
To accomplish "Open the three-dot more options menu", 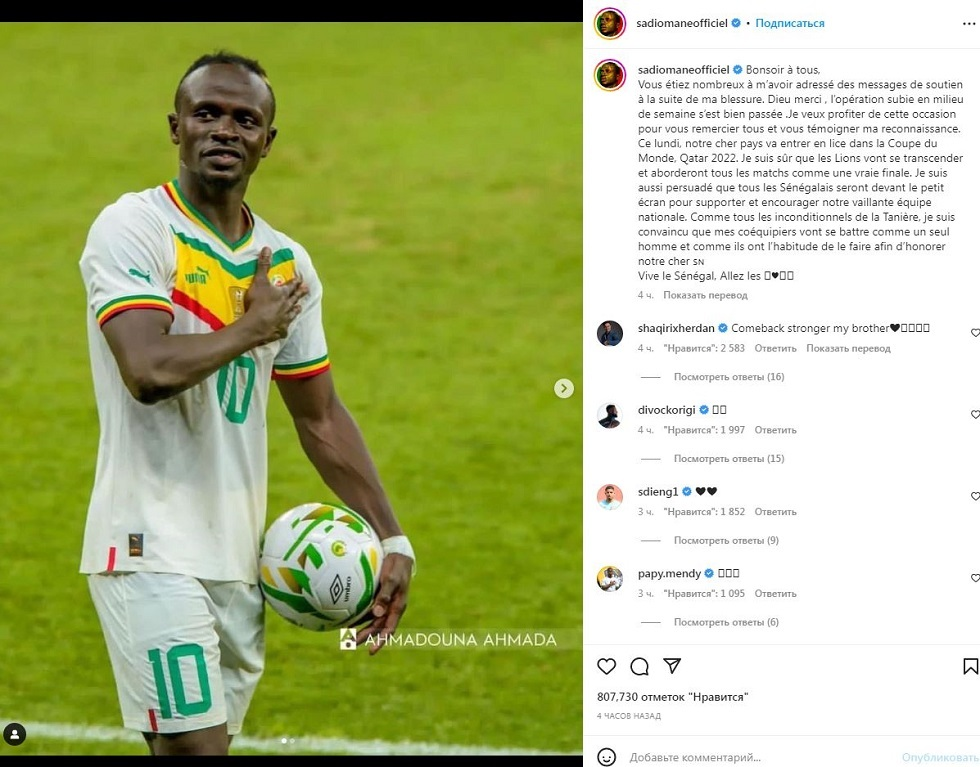I will (969, 24).
